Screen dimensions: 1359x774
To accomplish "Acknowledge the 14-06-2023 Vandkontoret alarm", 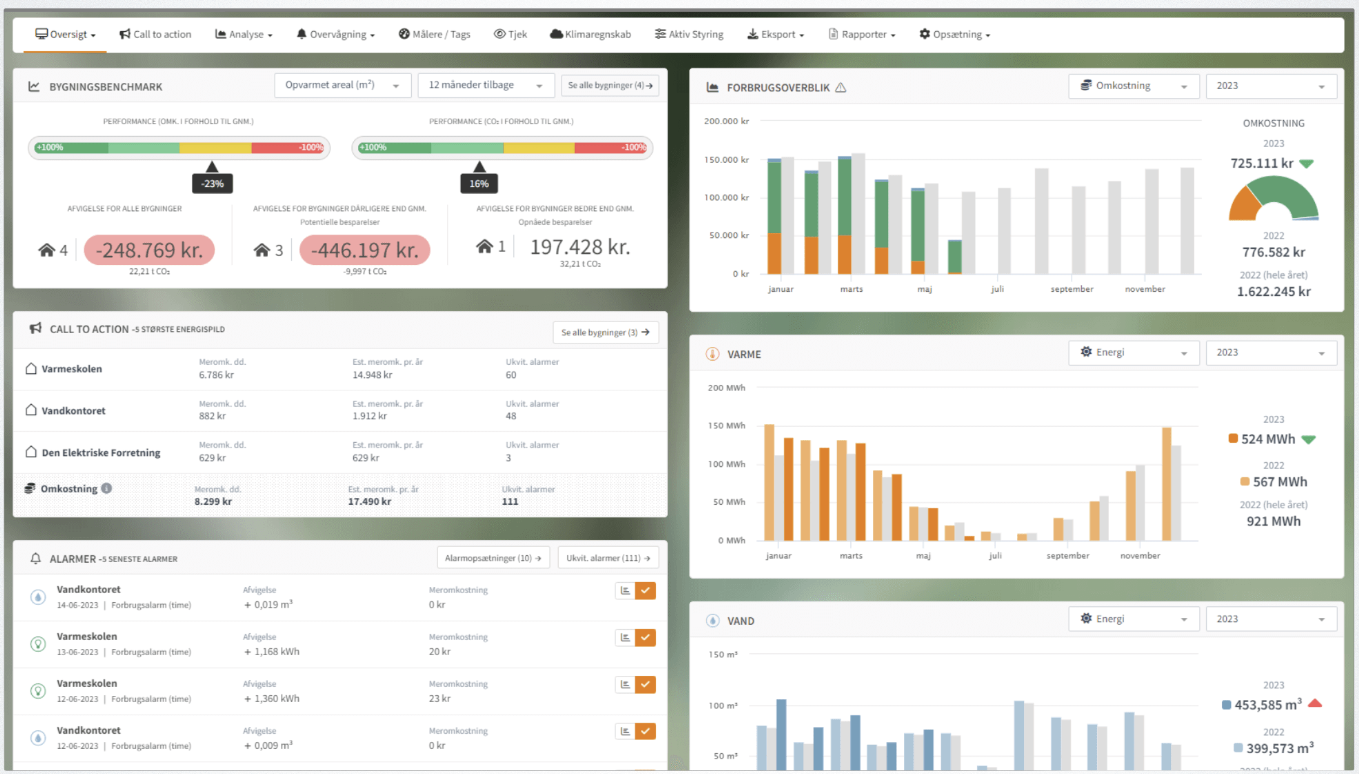I will [646, 591].
